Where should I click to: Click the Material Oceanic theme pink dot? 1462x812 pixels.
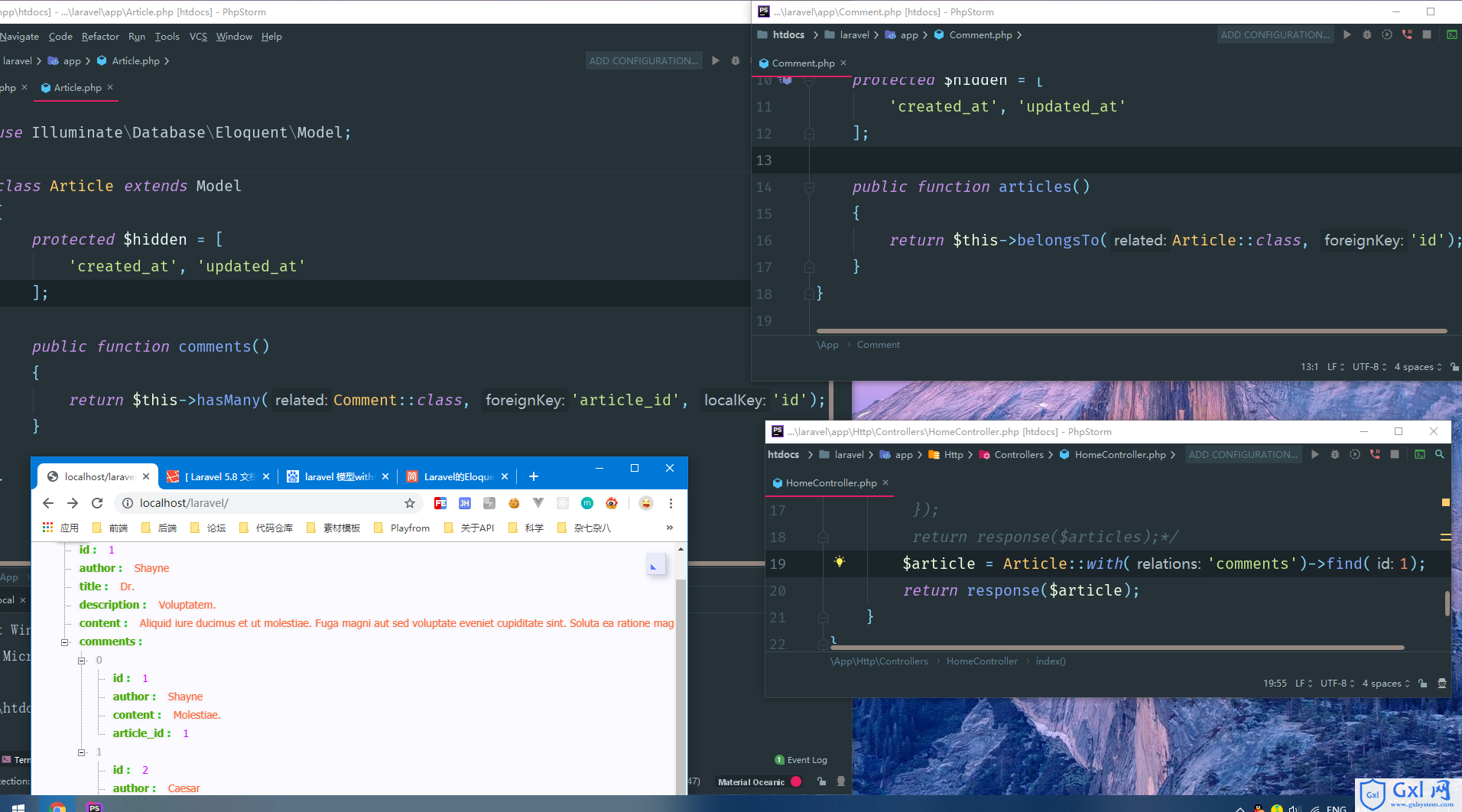click(796, 781)
